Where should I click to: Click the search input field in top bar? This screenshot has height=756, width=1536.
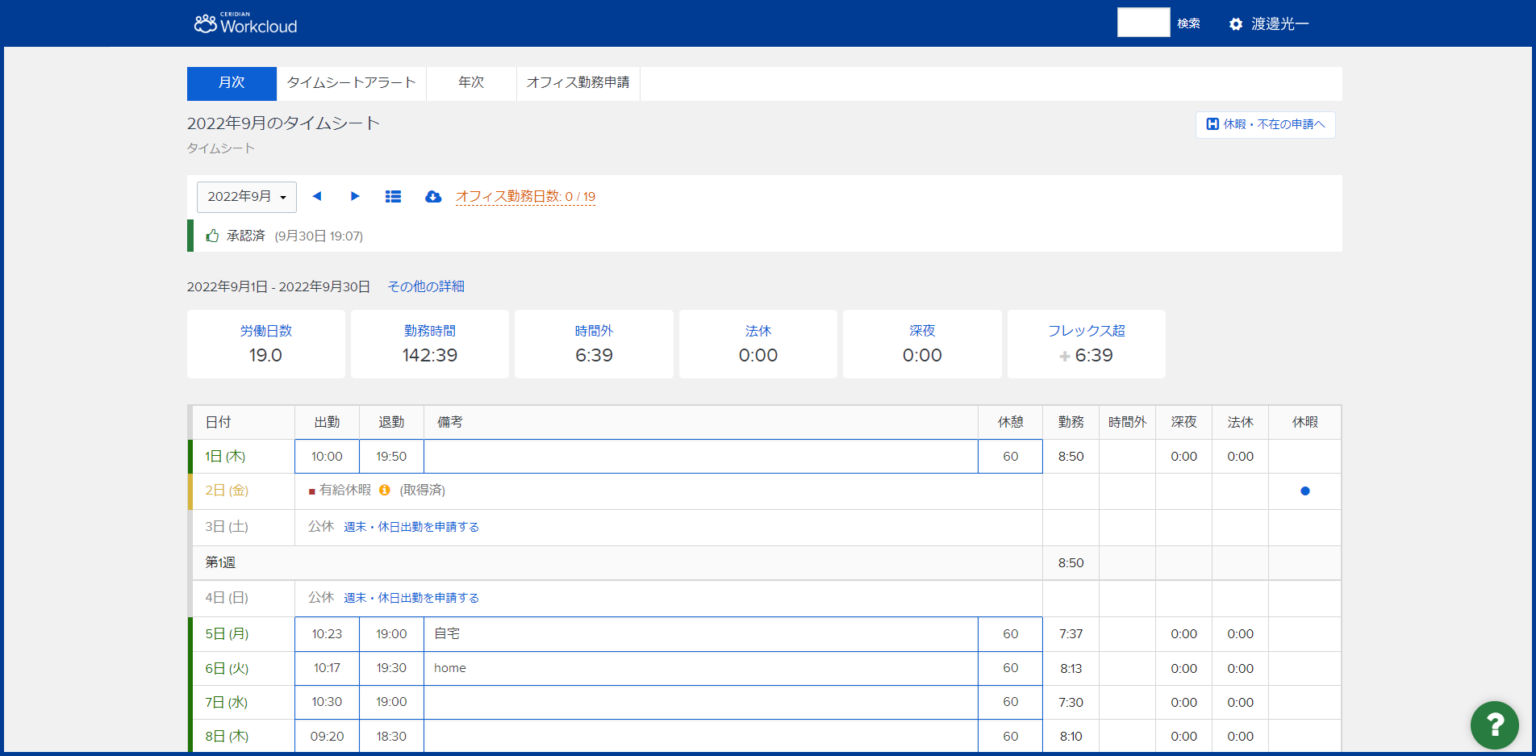1143,21
